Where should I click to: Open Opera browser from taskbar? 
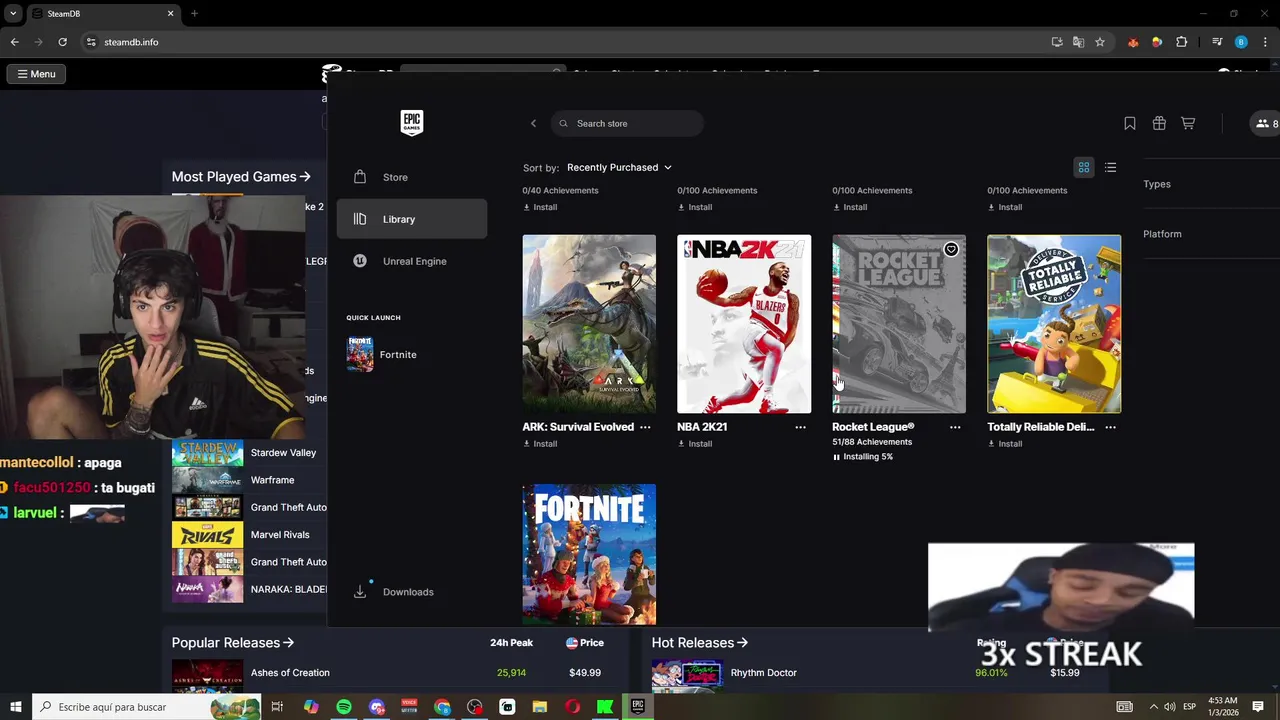click(x=572, y=707)
